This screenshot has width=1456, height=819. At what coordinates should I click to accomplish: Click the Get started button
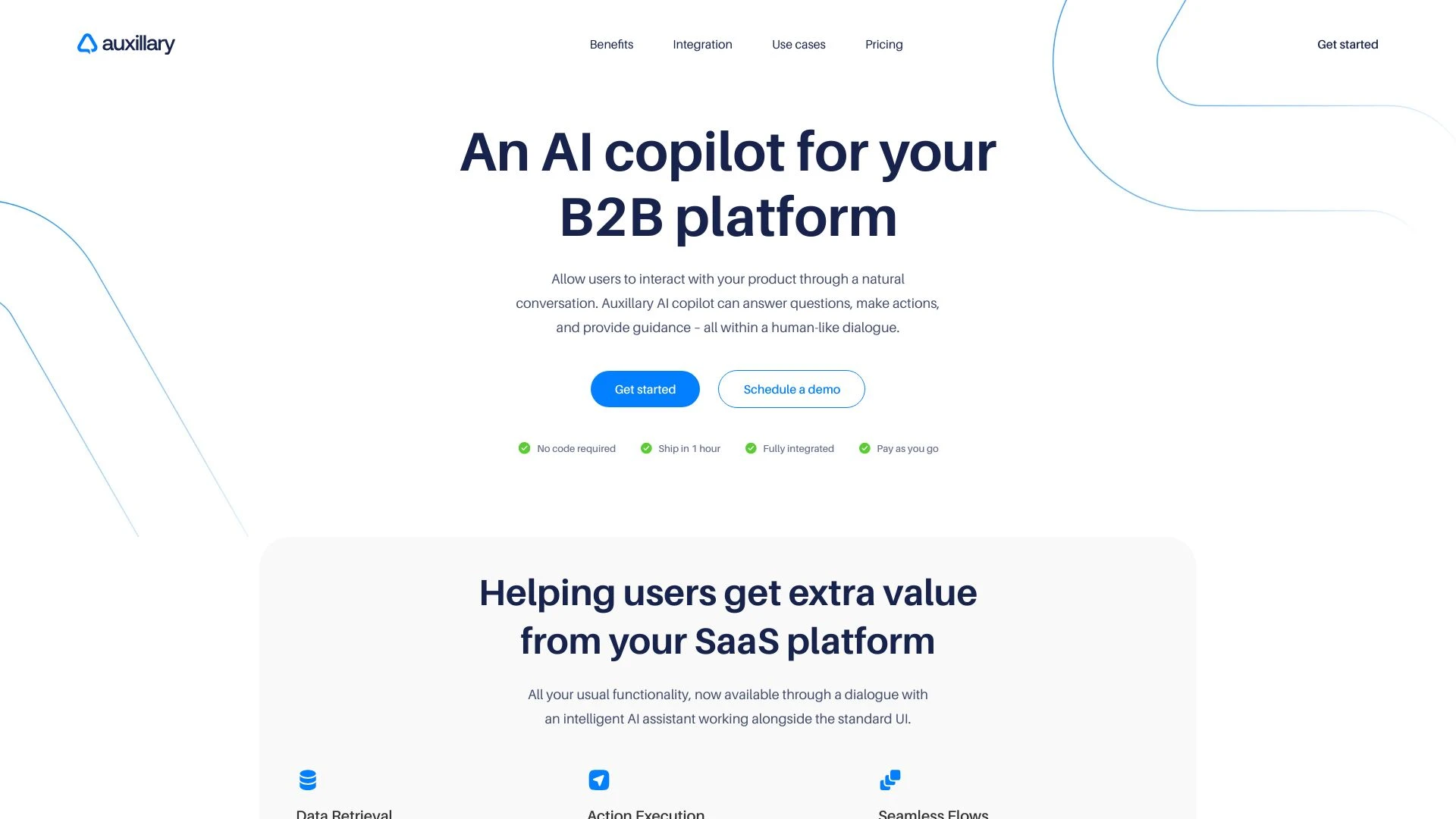click(x=645, y=388)
